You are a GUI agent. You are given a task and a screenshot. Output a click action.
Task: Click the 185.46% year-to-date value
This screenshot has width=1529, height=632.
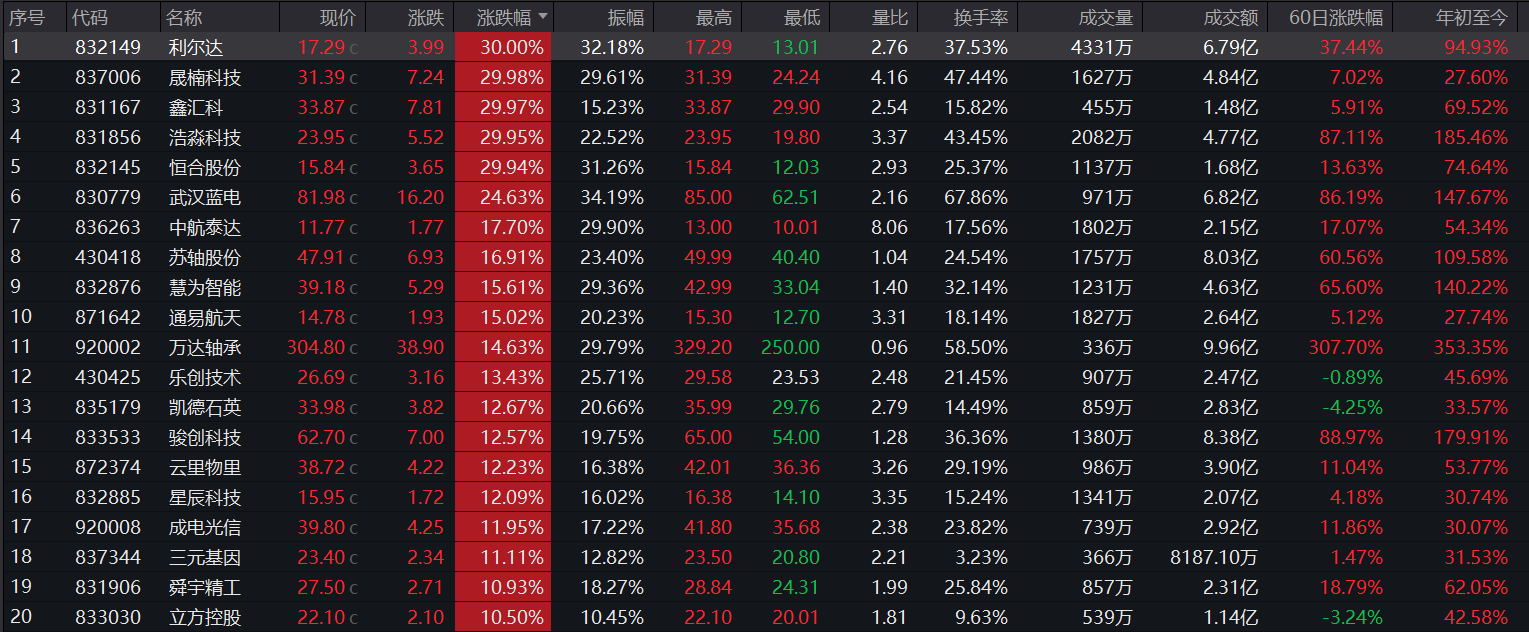tap(1472, 137)
